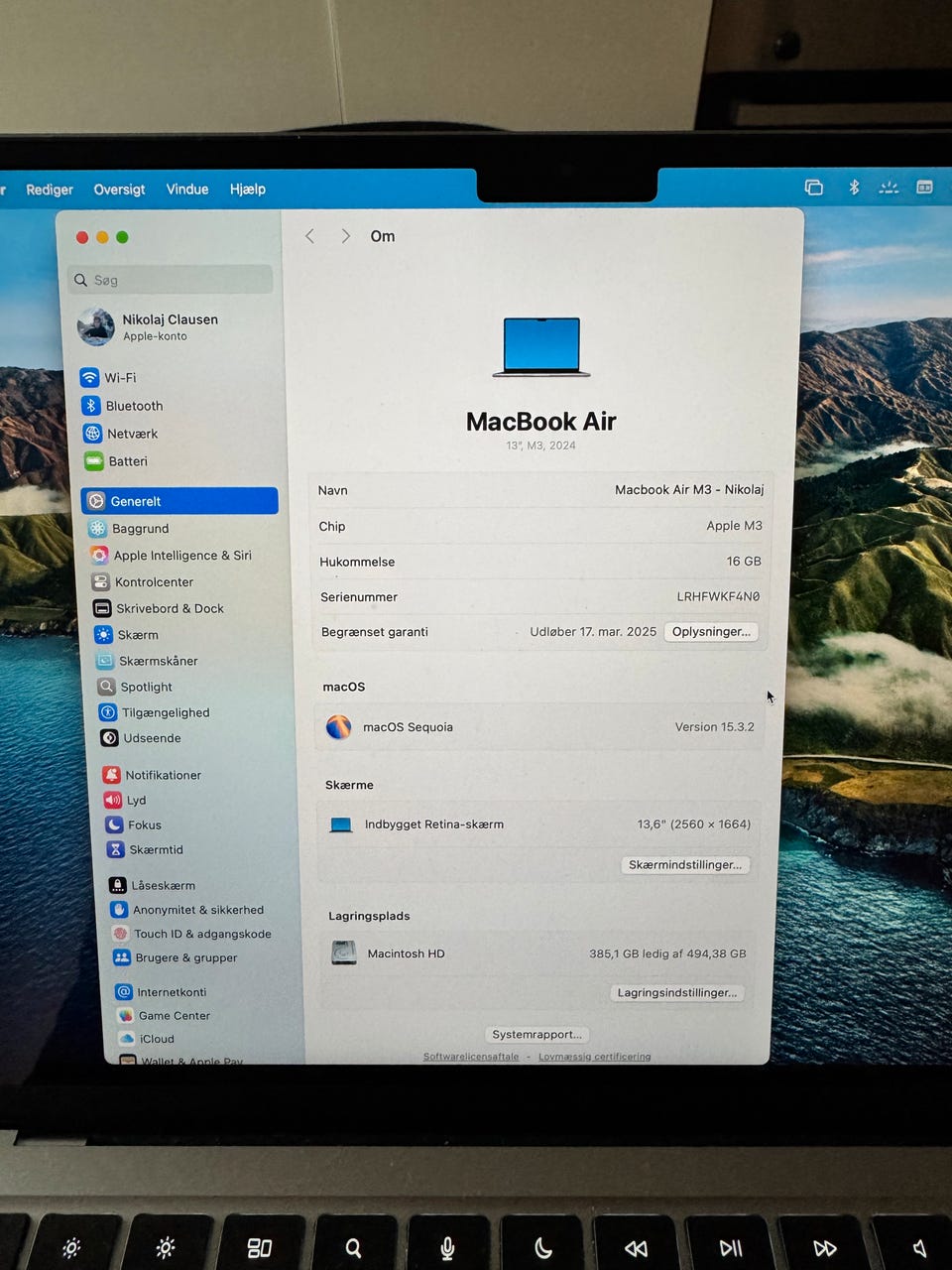Click the Version 15.3.2 text
Viewport: 952px width, 1270px height.
tap(714, 727)
